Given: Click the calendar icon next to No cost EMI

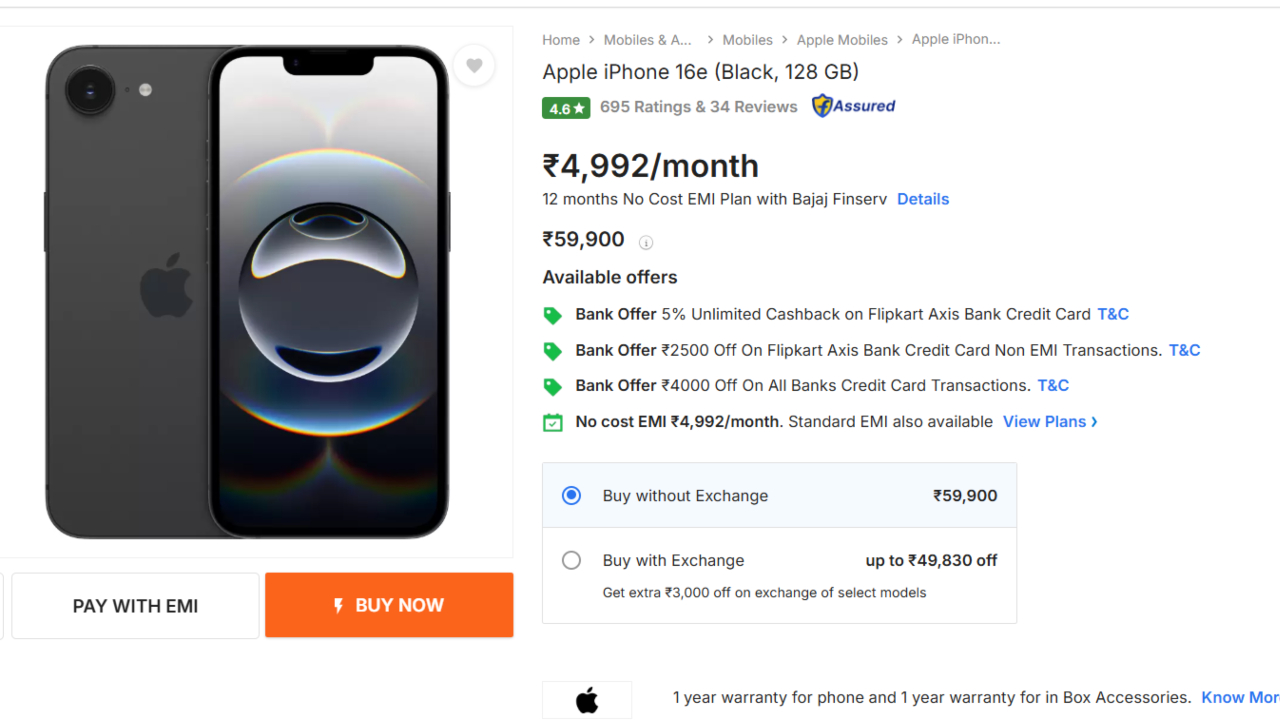Looking at the screenshot, I should click(552, 422).
